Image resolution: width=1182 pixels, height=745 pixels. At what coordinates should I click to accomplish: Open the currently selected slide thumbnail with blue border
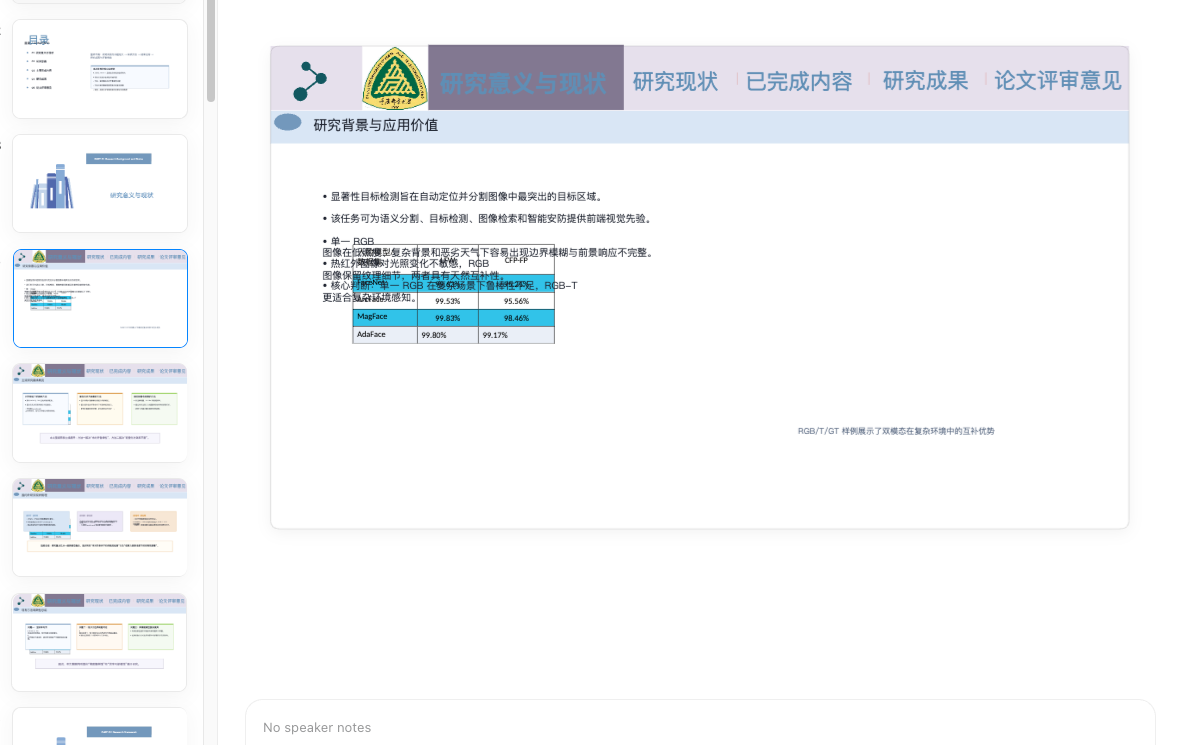pos(100,299)
